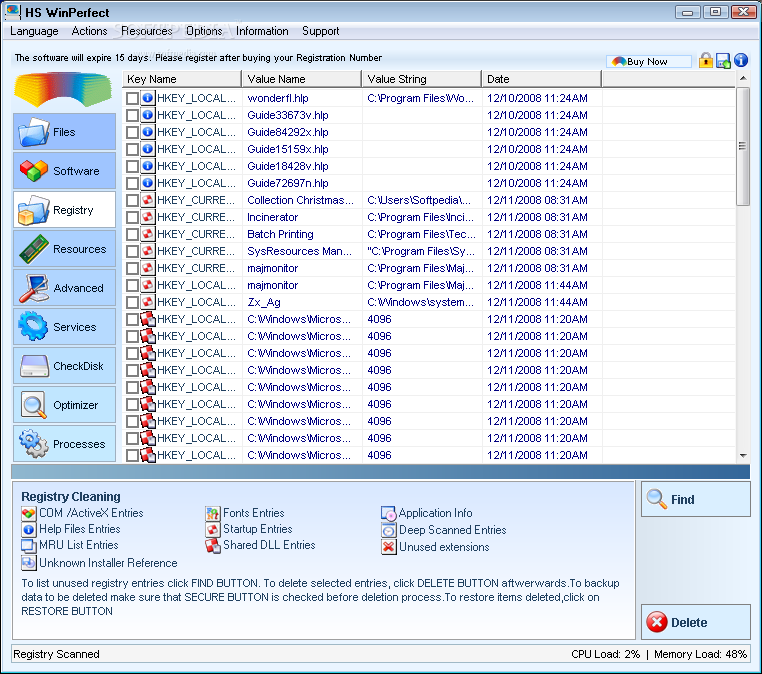Open the Software cubes icon
This screenshot has height=674, width=762.
click(34, 171)
